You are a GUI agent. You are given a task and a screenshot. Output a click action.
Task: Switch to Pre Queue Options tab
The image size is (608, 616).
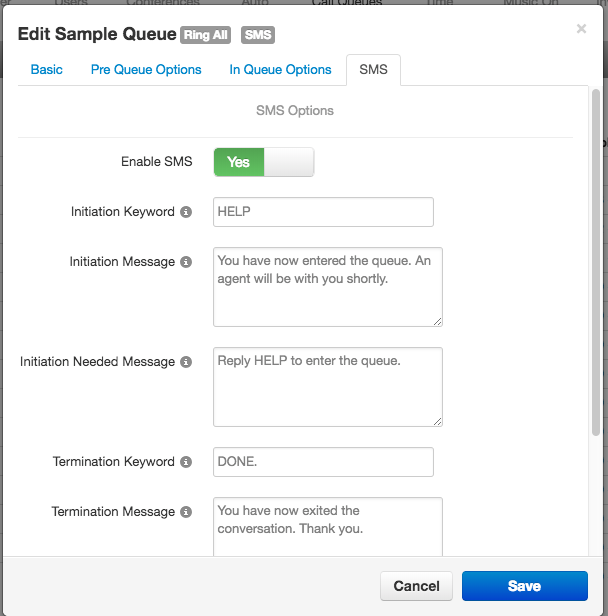146,69
